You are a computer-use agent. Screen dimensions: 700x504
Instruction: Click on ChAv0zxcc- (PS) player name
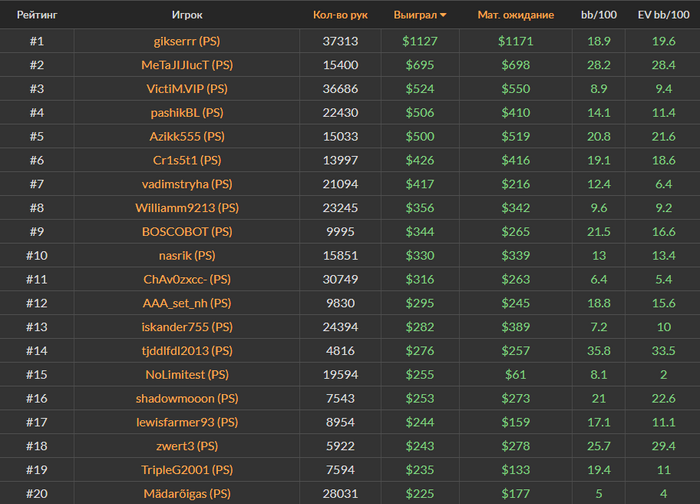[x=186, y=279]
